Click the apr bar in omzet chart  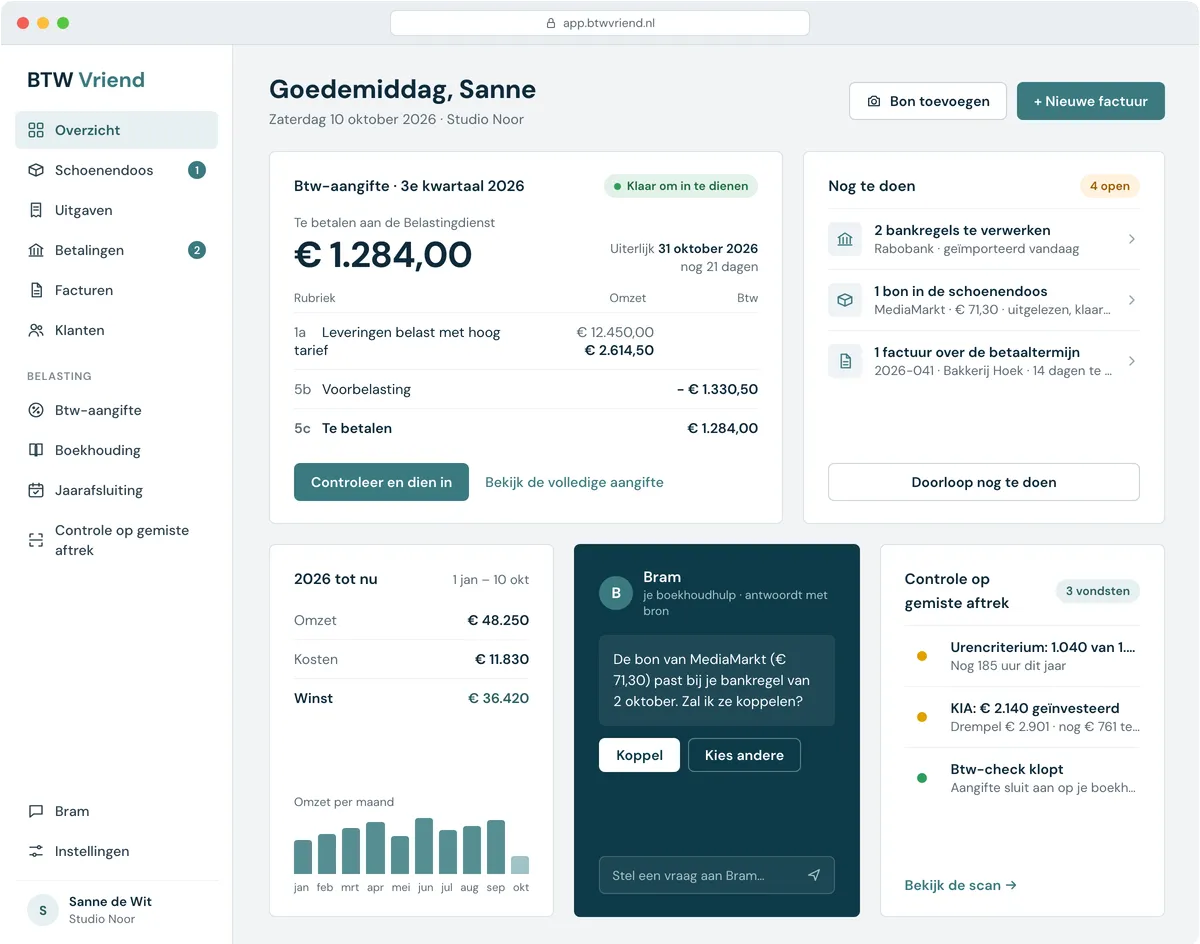(376, 848)
